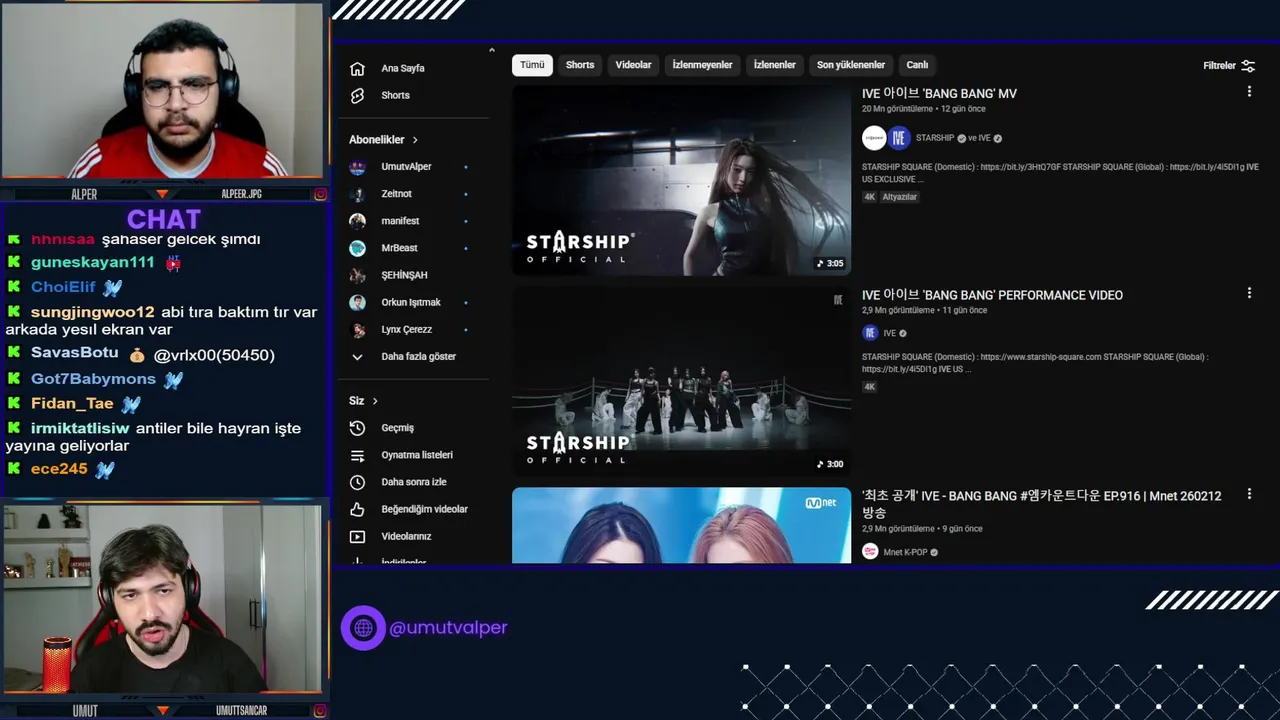The image size is (1280, 720).
Task: Open the Daha sonra izle clock icon
Action: (x=357, y=482)
